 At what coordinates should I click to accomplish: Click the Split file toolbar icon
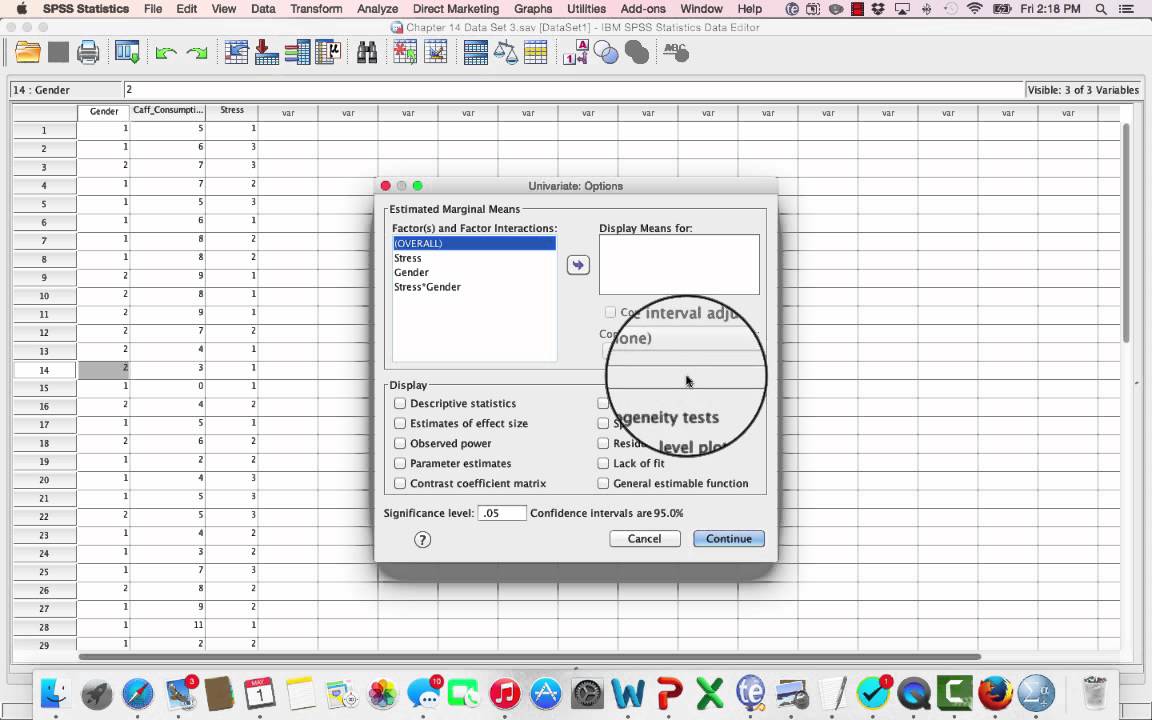pos(475,53)
